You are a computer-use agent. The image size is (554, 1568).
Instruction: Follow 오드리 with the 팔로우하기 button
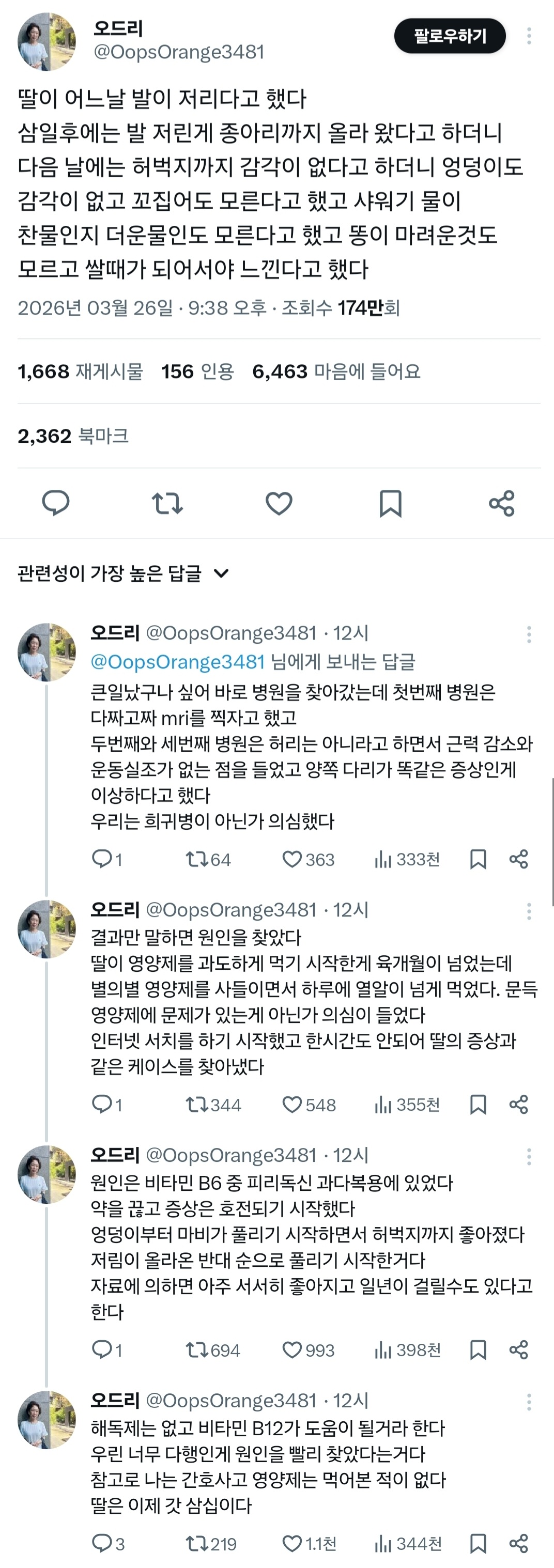tap(452, 35)
